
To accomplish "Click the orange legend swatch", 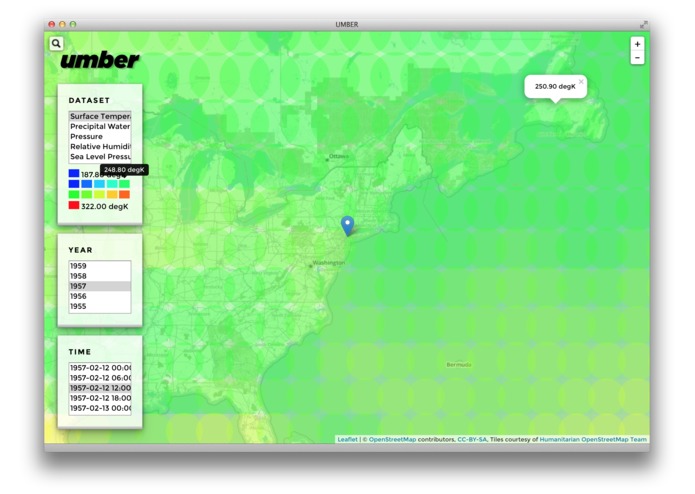I will (125, 194).
